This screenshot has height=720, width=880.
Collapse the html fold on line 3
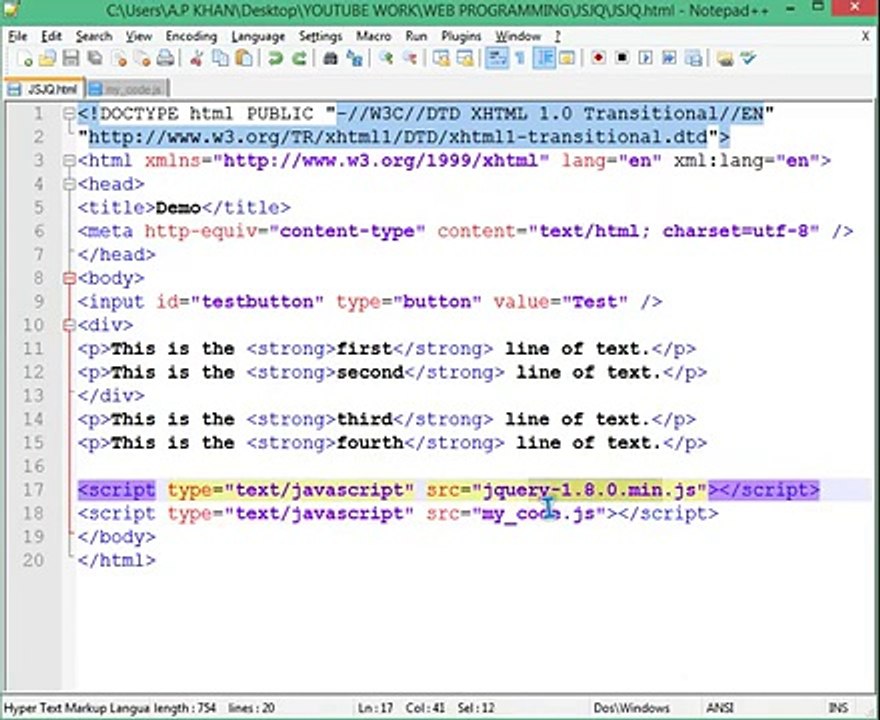click(x=69, y=161)
